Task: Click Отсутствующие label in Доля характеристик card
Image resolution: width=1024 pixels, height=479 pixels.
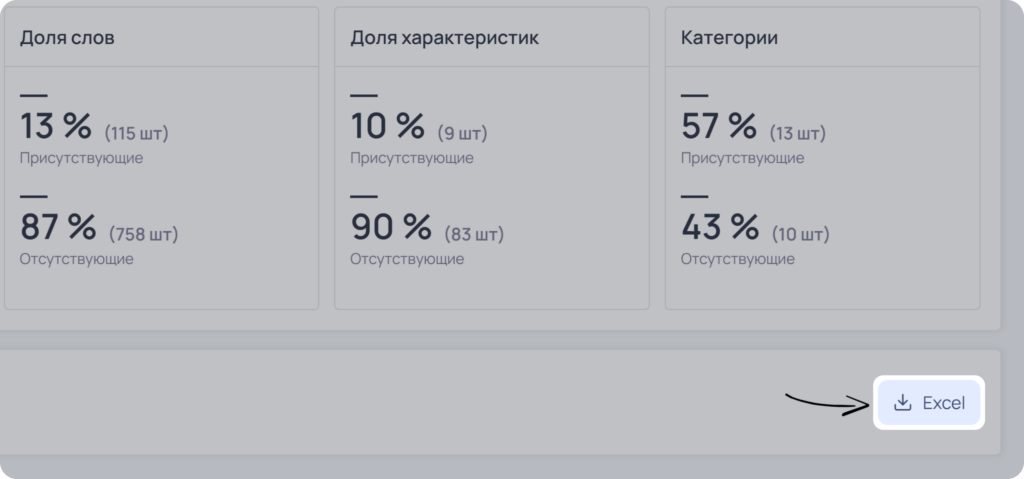Action: coord(407,259)
